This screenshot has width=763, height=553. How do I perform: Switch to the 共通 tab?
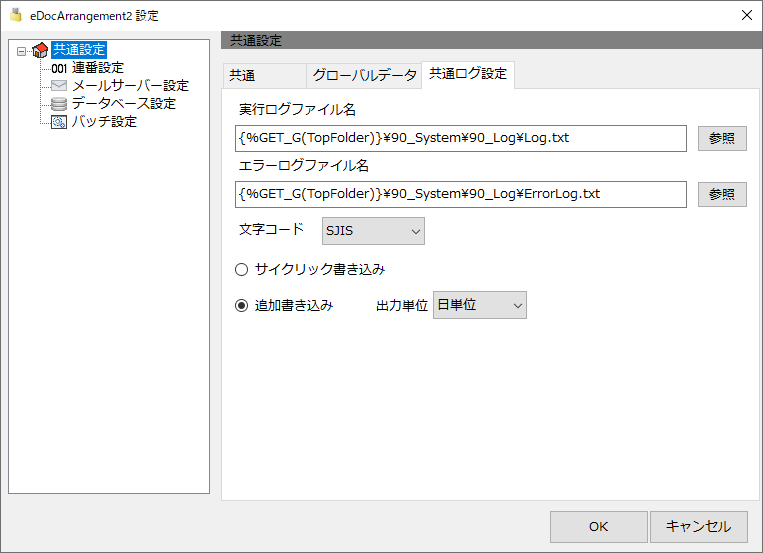(264, 75)
